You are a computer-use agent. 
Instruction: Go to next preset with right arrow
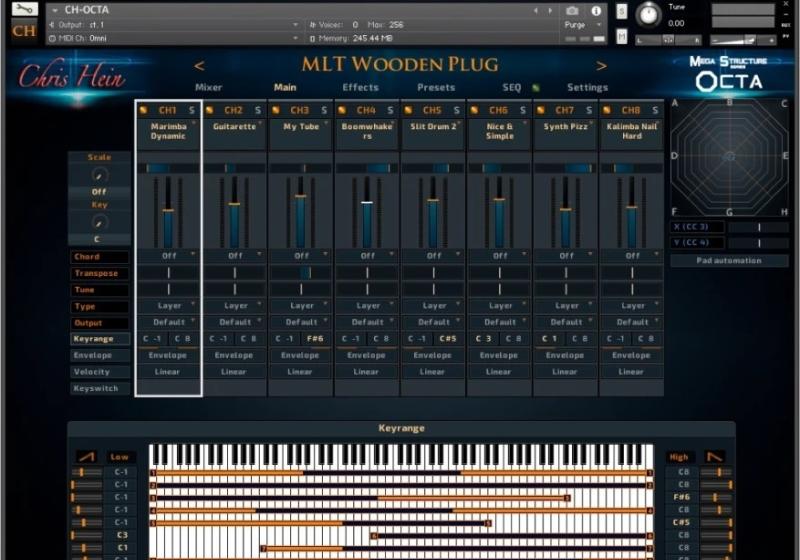pos(601,66)
